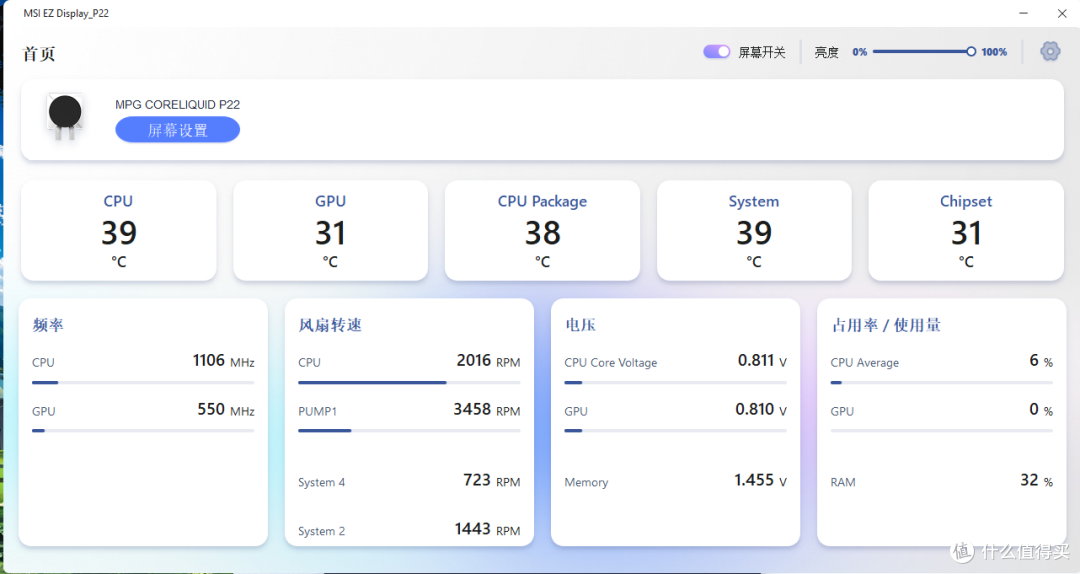Click the PUMP1 speed progress bar
This screenshot has width=1080, height=574.
(409, 431)
